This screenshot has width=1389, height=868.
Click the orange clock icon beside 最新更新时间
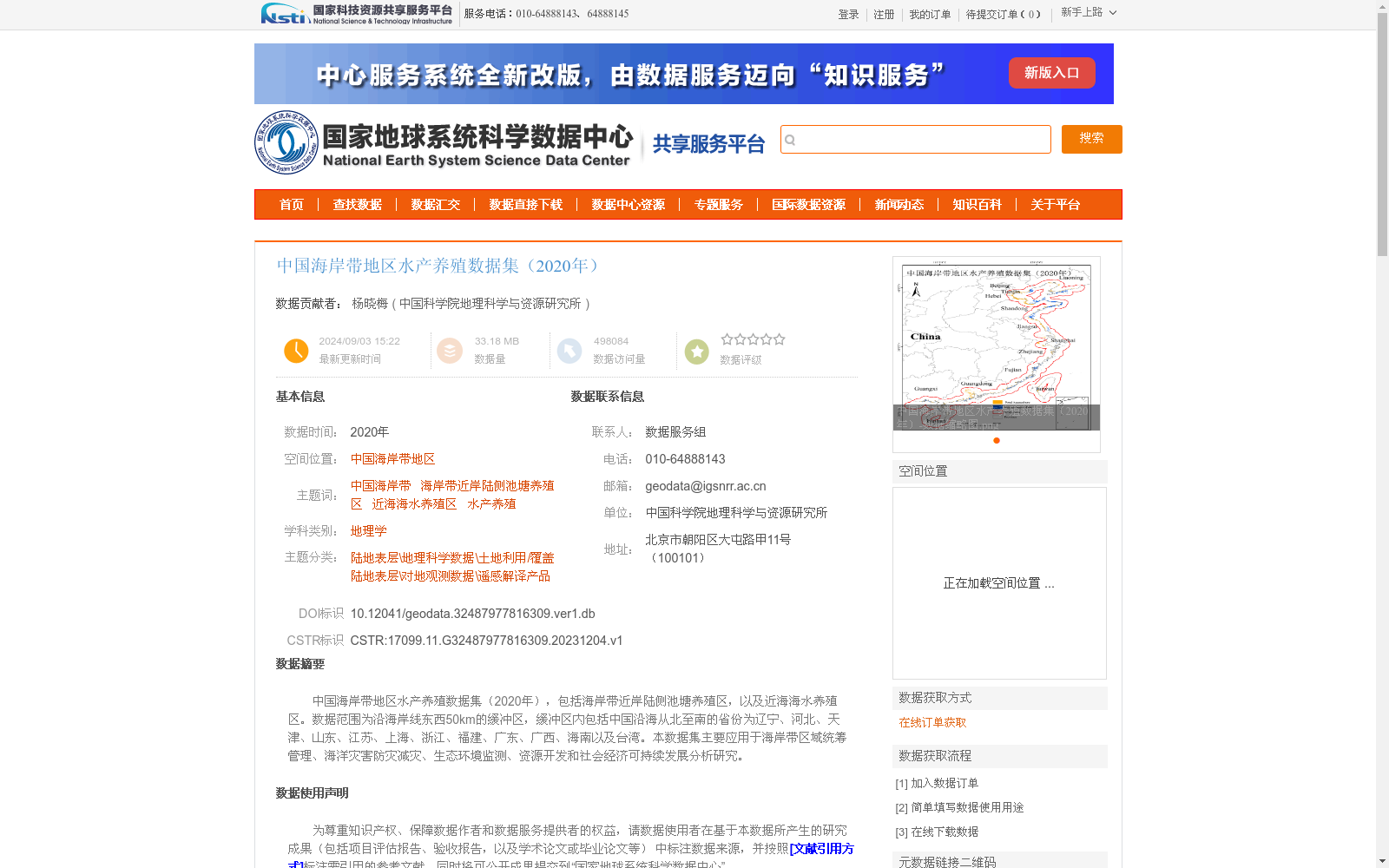point(296,351)
